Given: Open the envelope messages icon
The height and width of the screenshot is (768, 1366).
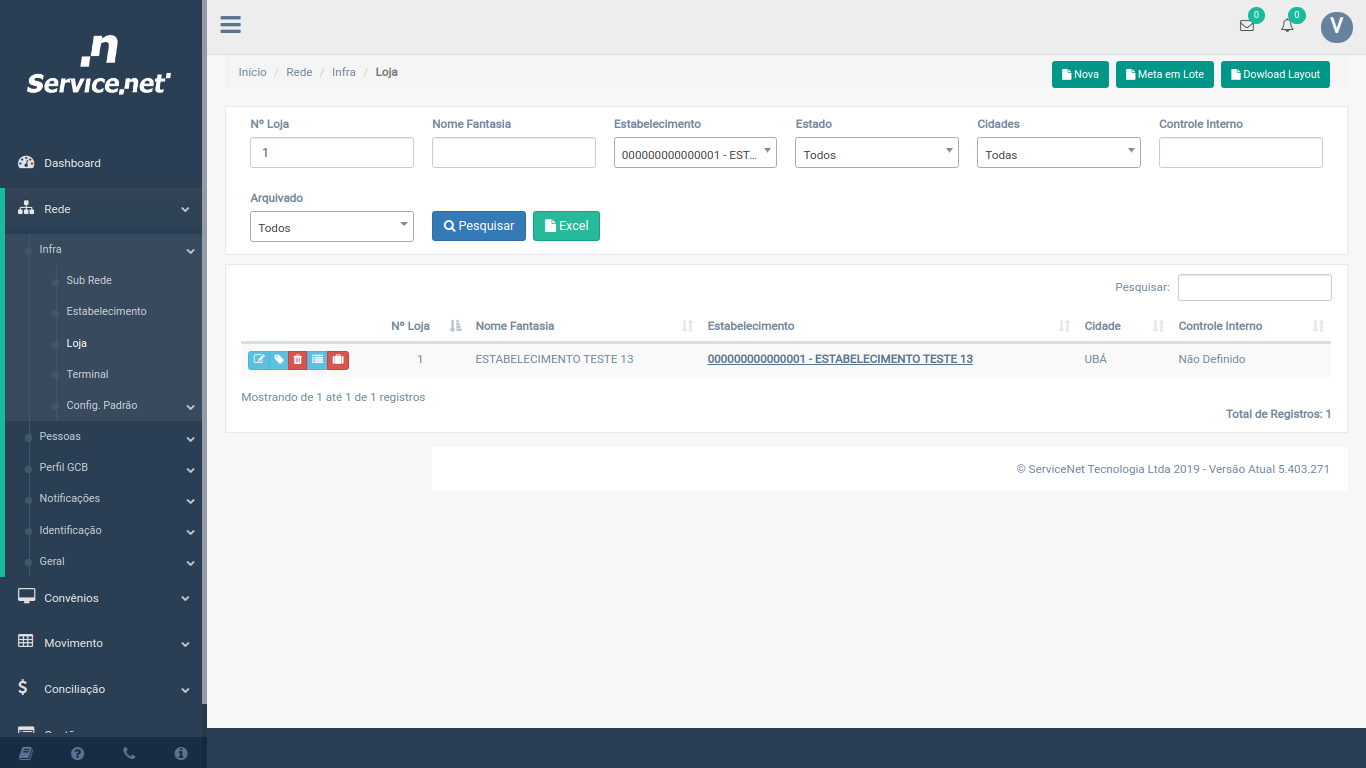Looking at the screenshot, I should coord(1247,26).
